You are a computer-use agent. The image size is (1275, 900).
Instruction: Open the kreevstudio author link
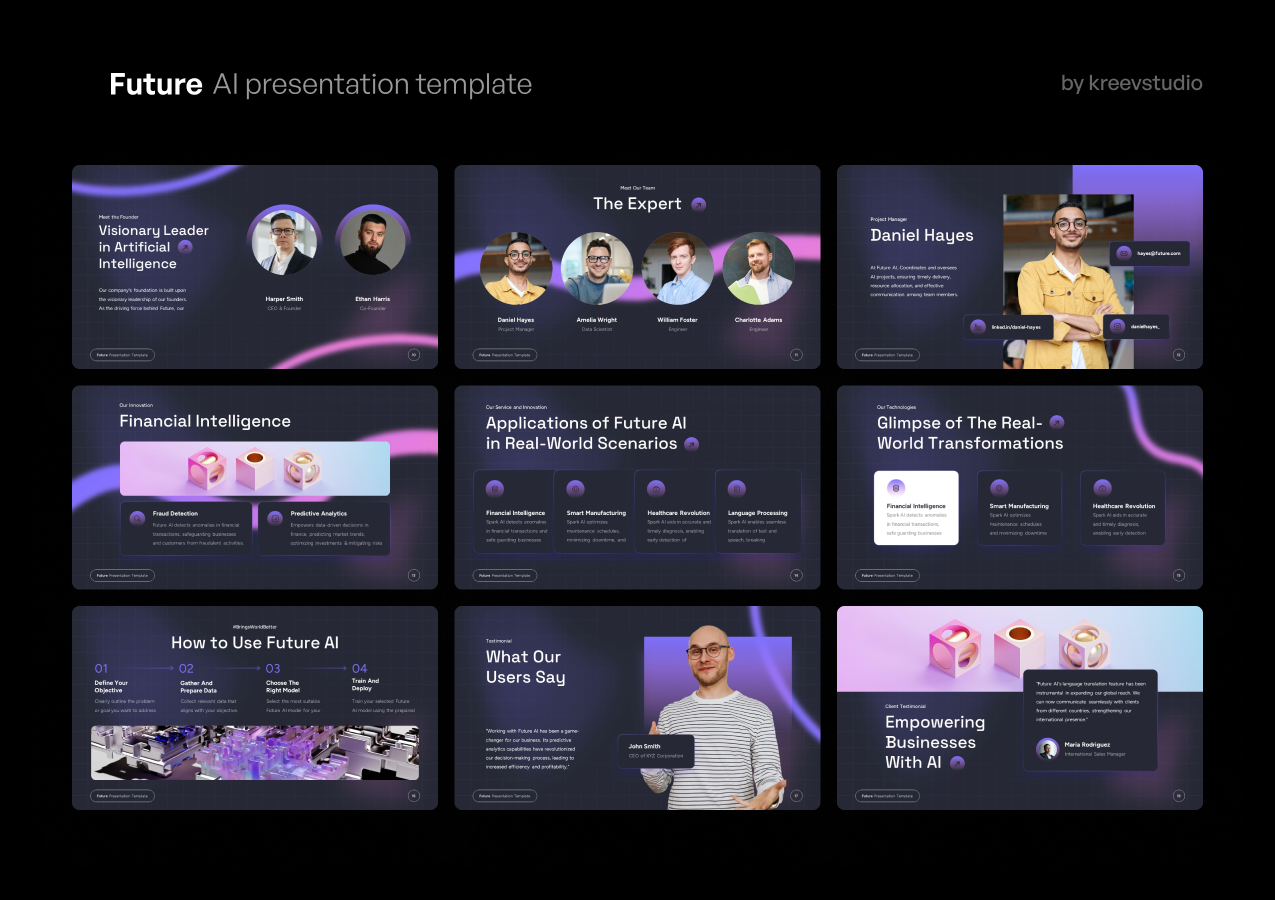click(1145, 84)
